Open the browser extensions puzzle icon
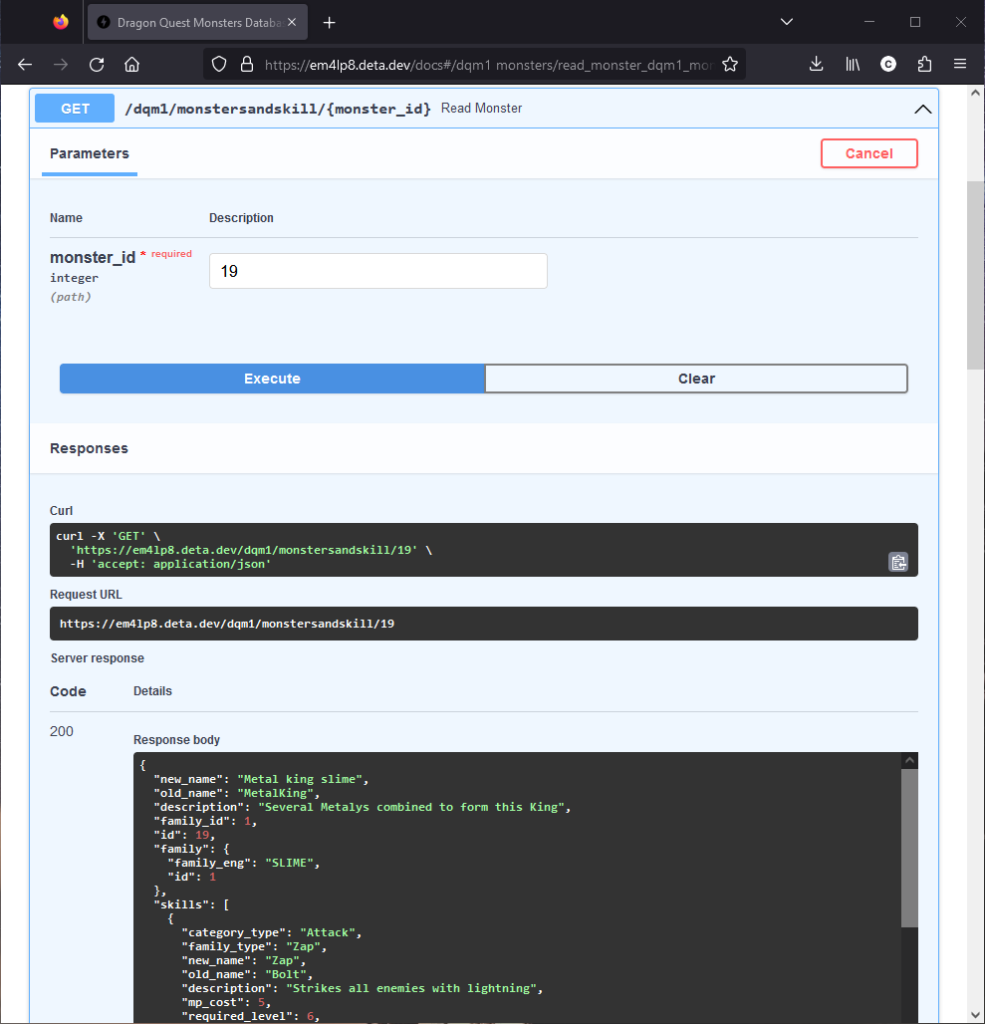Viewport: 985px width, 1024px height. click(924, 63)
